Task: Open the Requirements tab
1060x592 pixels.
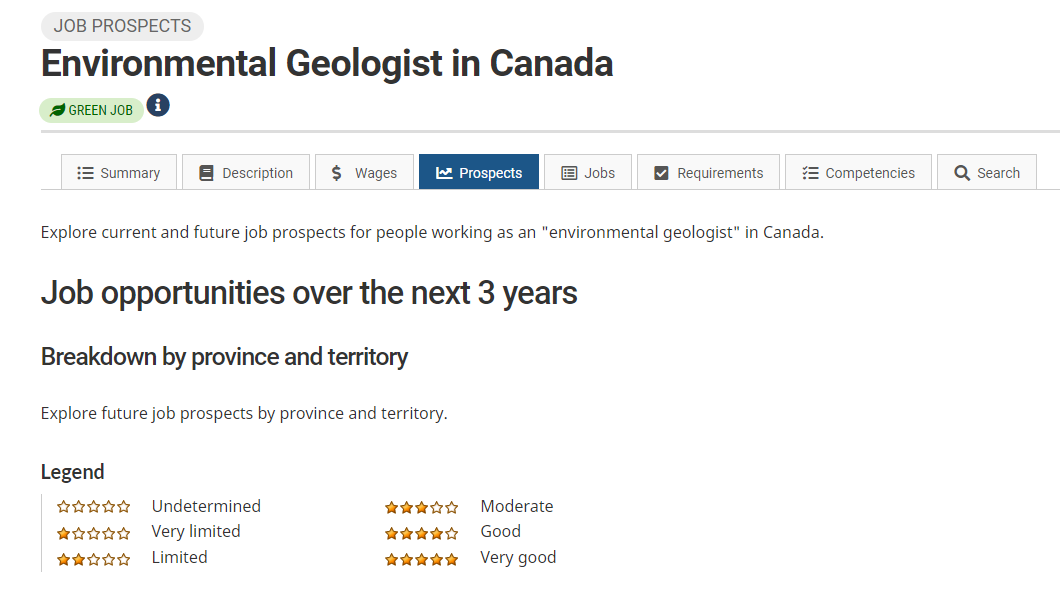Action: tap(708, 172)
